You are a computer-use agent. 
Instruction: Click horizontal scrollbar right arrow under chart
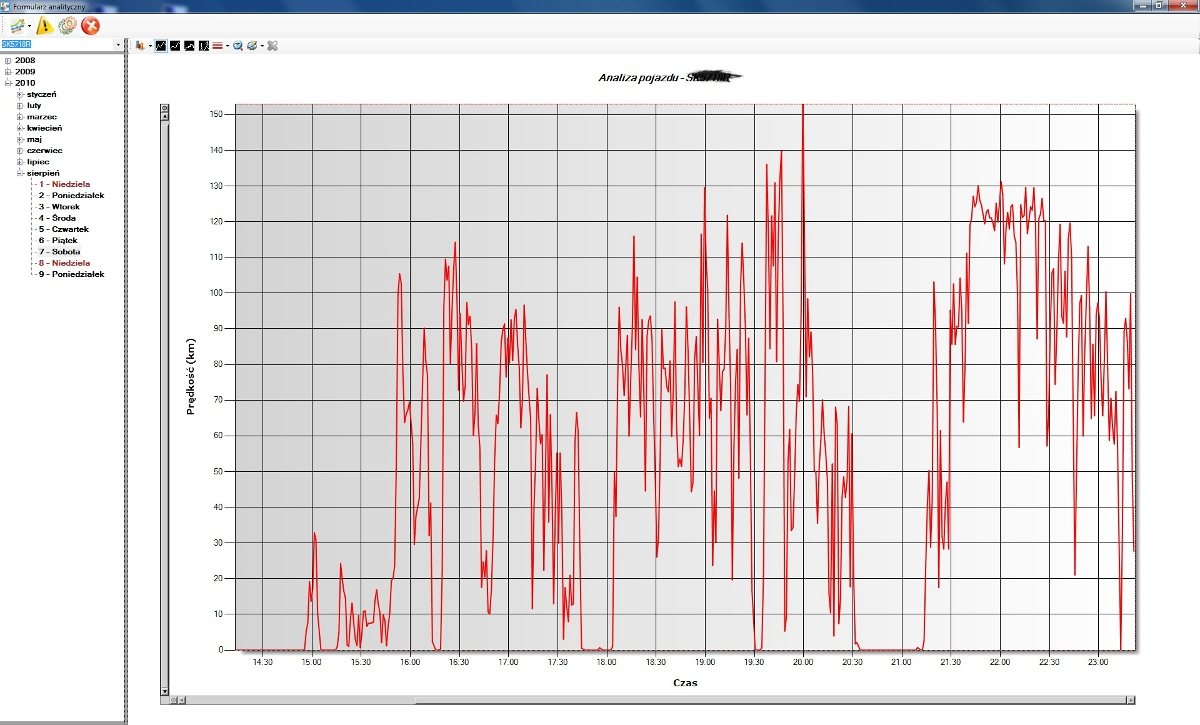(x=1132, y=699)
